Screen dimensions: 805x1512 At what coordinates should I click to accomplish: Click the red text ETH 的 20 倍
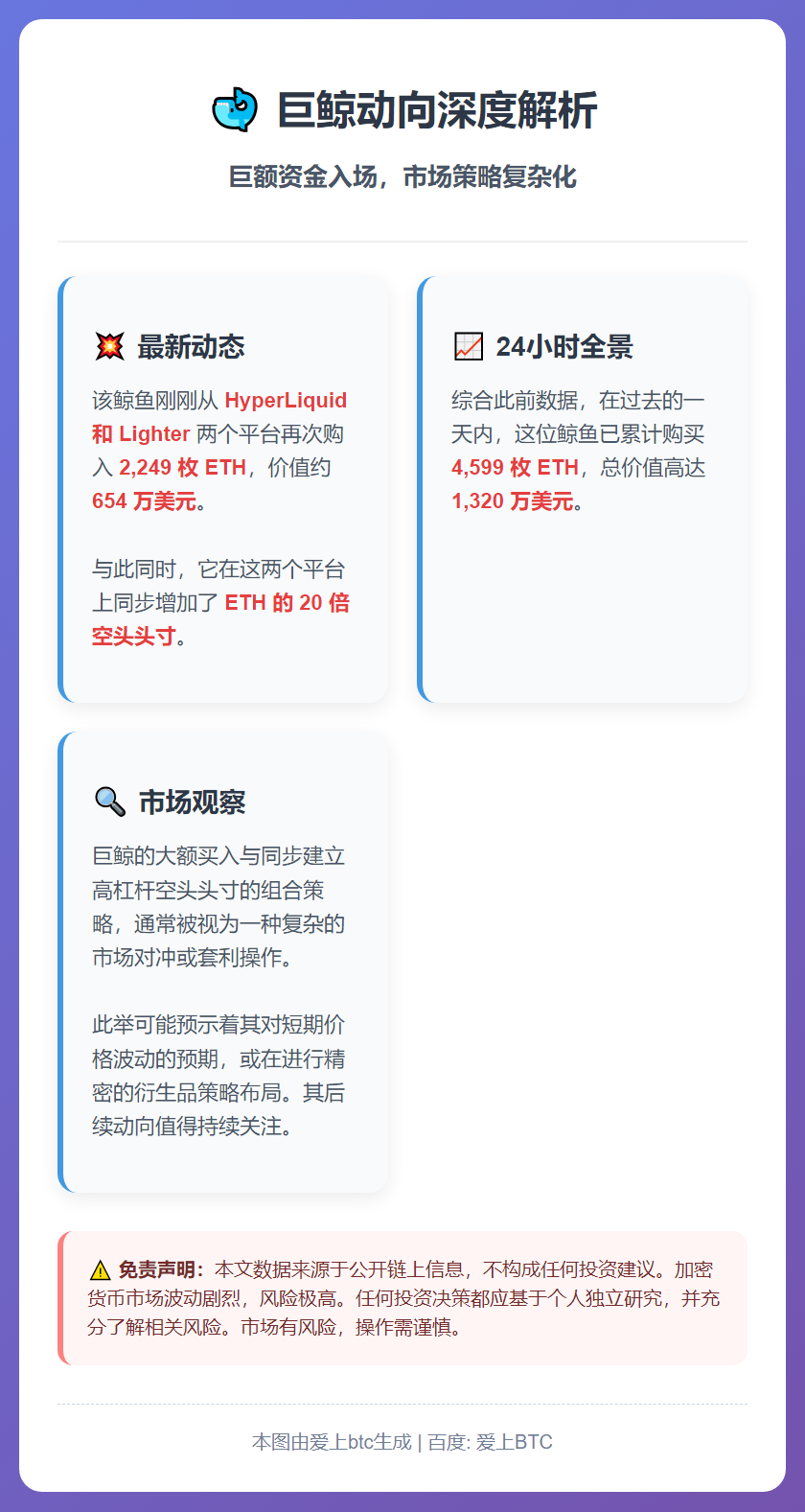click(287, 603)
